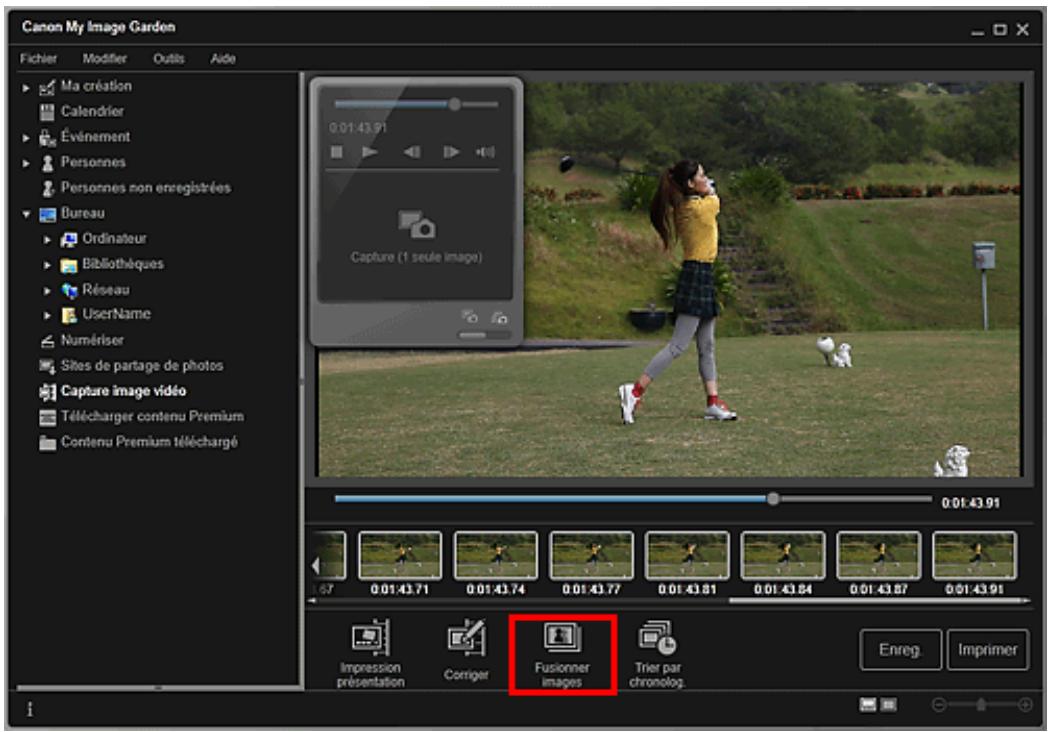Image resolution: width=1048 pixels, height=732 pixels.
Task: Select the thumbnail at 0:01:43.77
Action: click(591, 555)
